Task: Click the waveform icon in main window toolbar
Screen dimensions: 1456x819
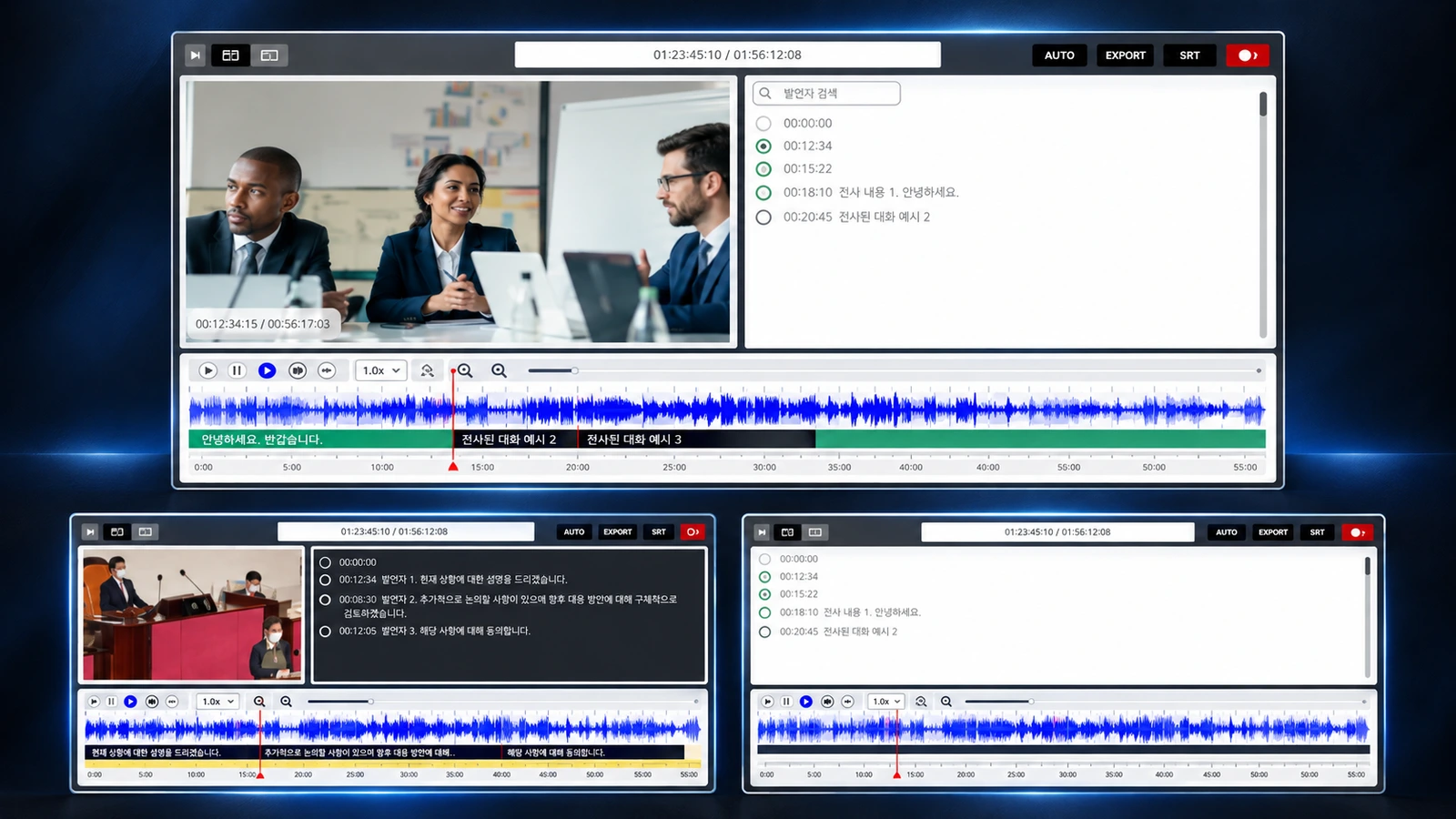Action: click(x=327, y=370)
